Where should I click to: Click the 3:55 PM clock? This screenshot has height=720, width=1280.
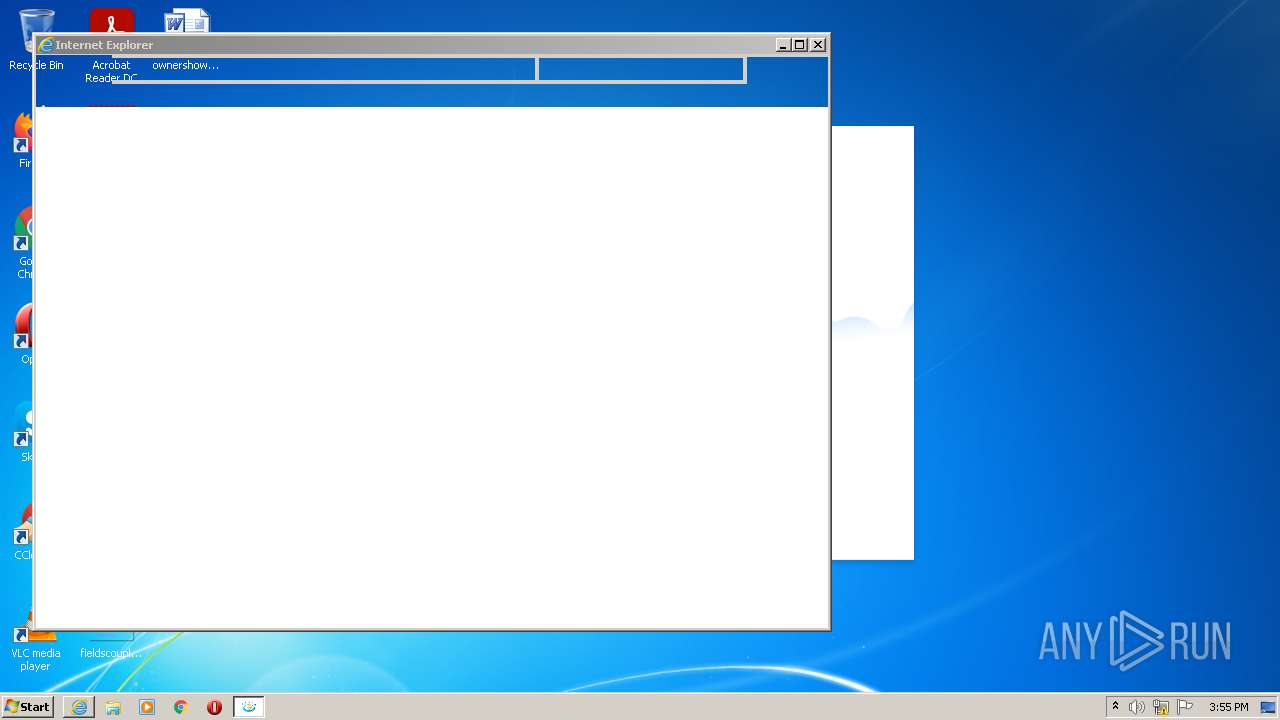tap(1228, 707)
